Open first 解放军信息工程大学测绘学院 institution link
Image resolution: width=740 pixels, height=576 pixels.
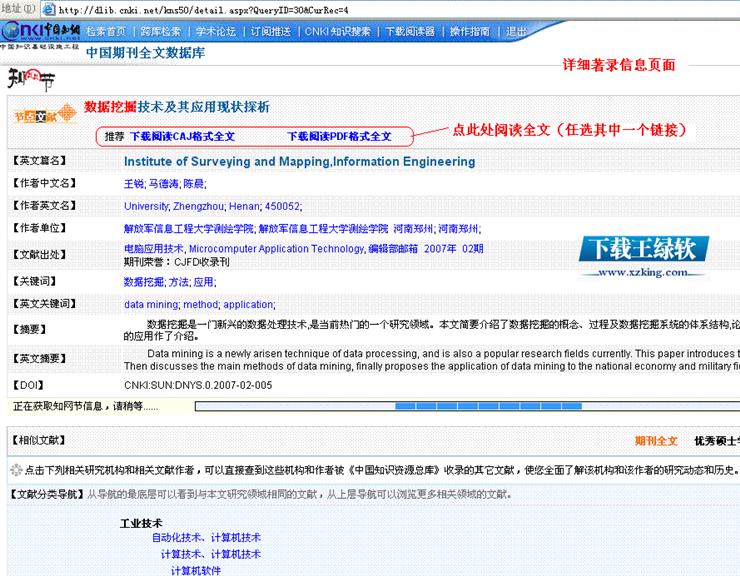point(188,229)
